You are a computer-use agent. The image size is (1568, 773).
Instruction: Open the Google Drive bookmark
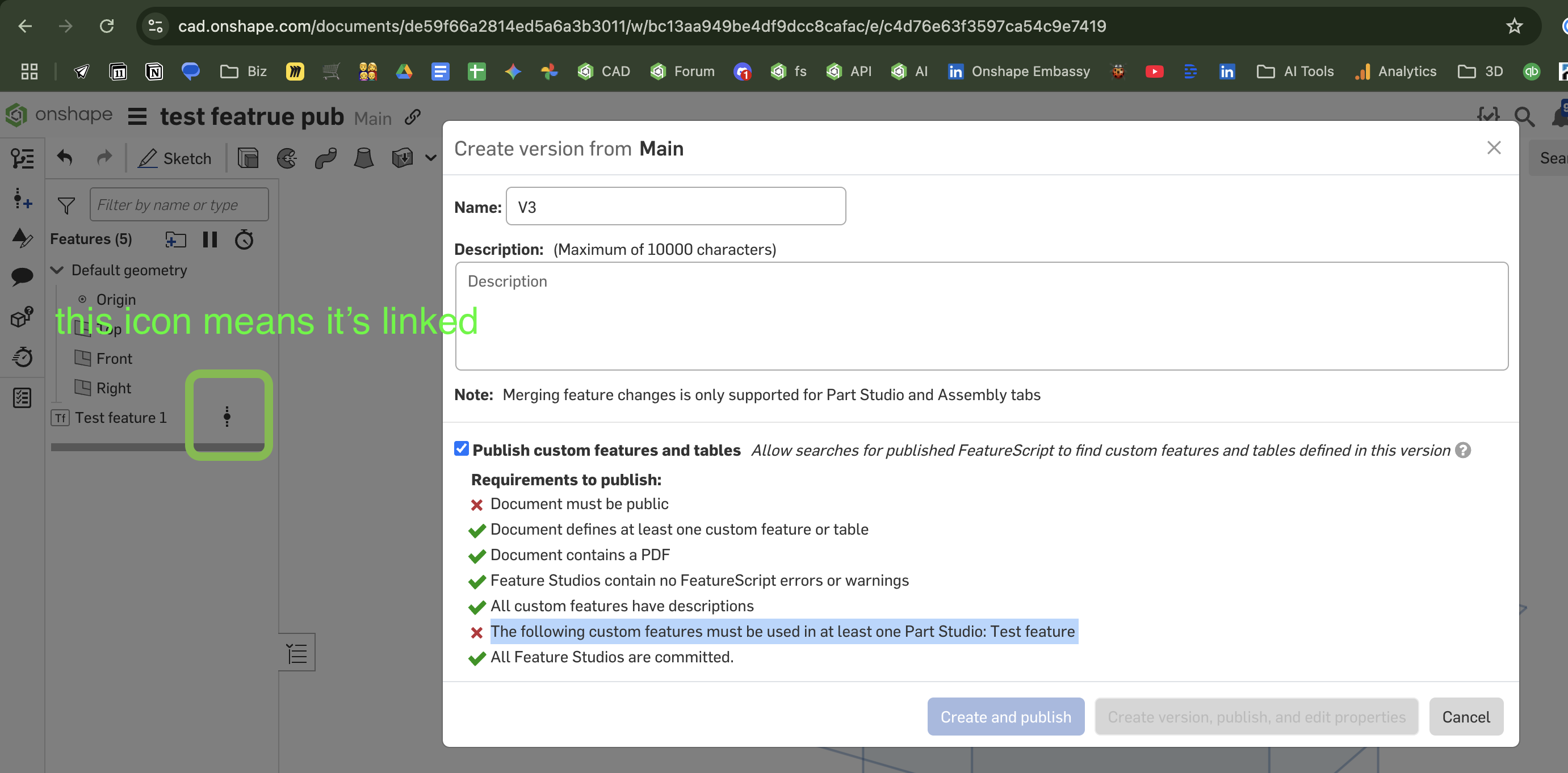404,71
